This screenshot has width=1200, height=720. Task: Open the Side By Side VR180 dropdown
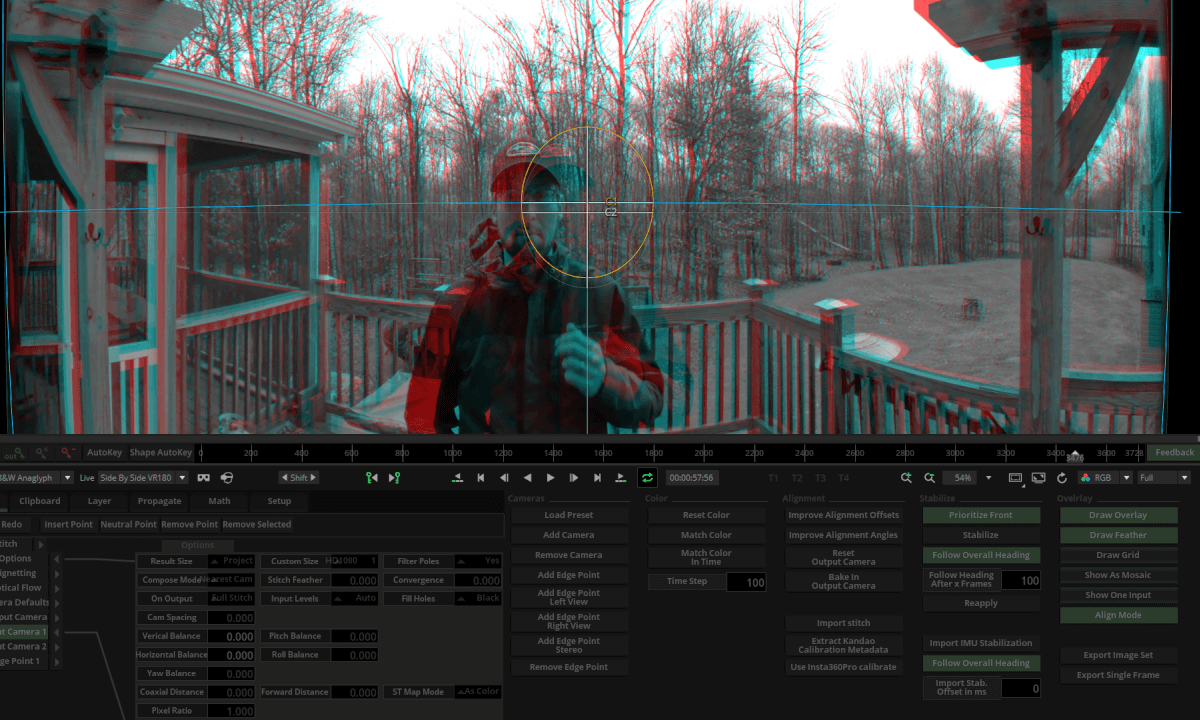(x=143, y=478)
